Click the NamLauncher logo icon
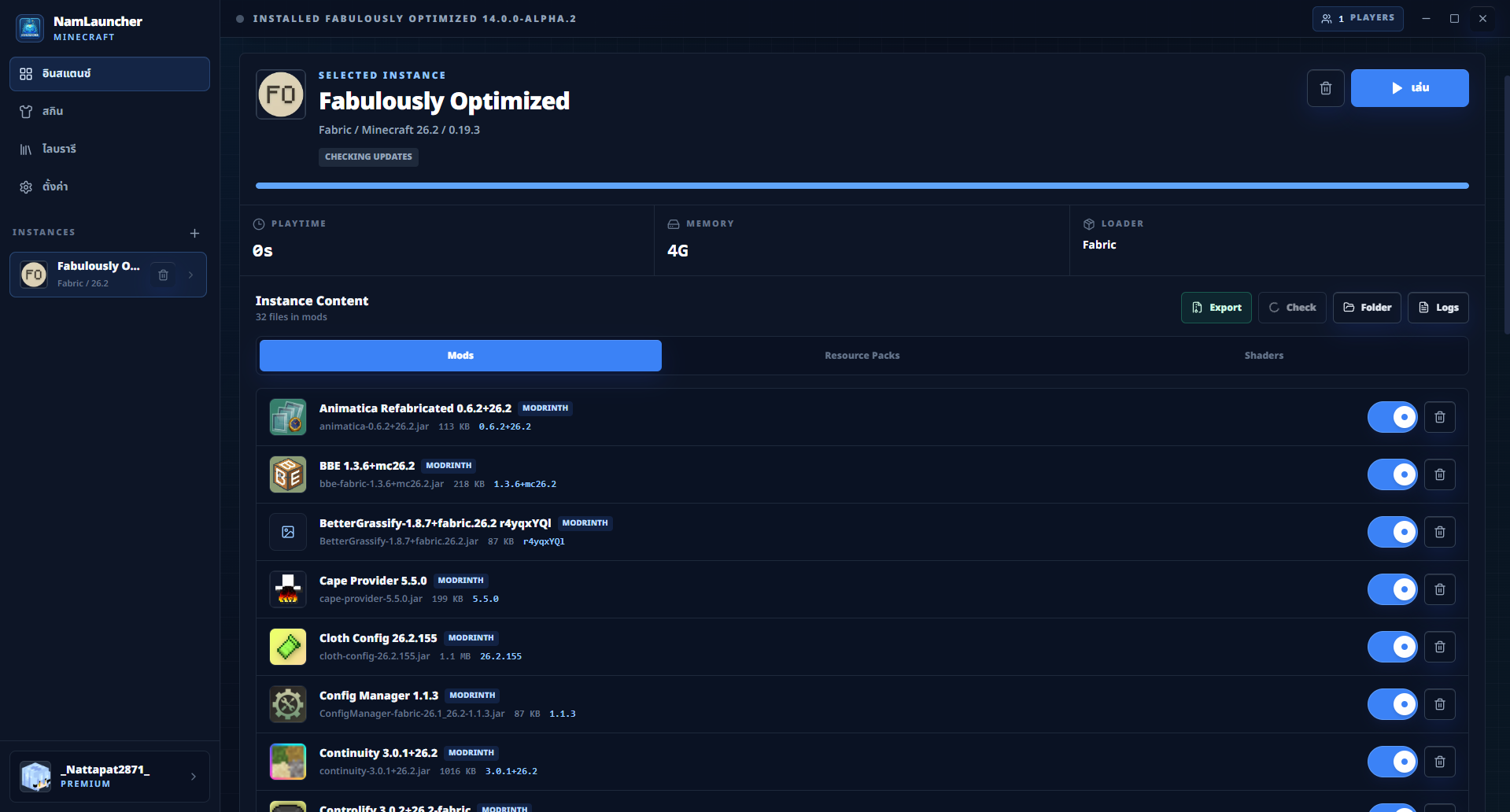Viewport: 1510px width, 812px height. coord(30,28)
